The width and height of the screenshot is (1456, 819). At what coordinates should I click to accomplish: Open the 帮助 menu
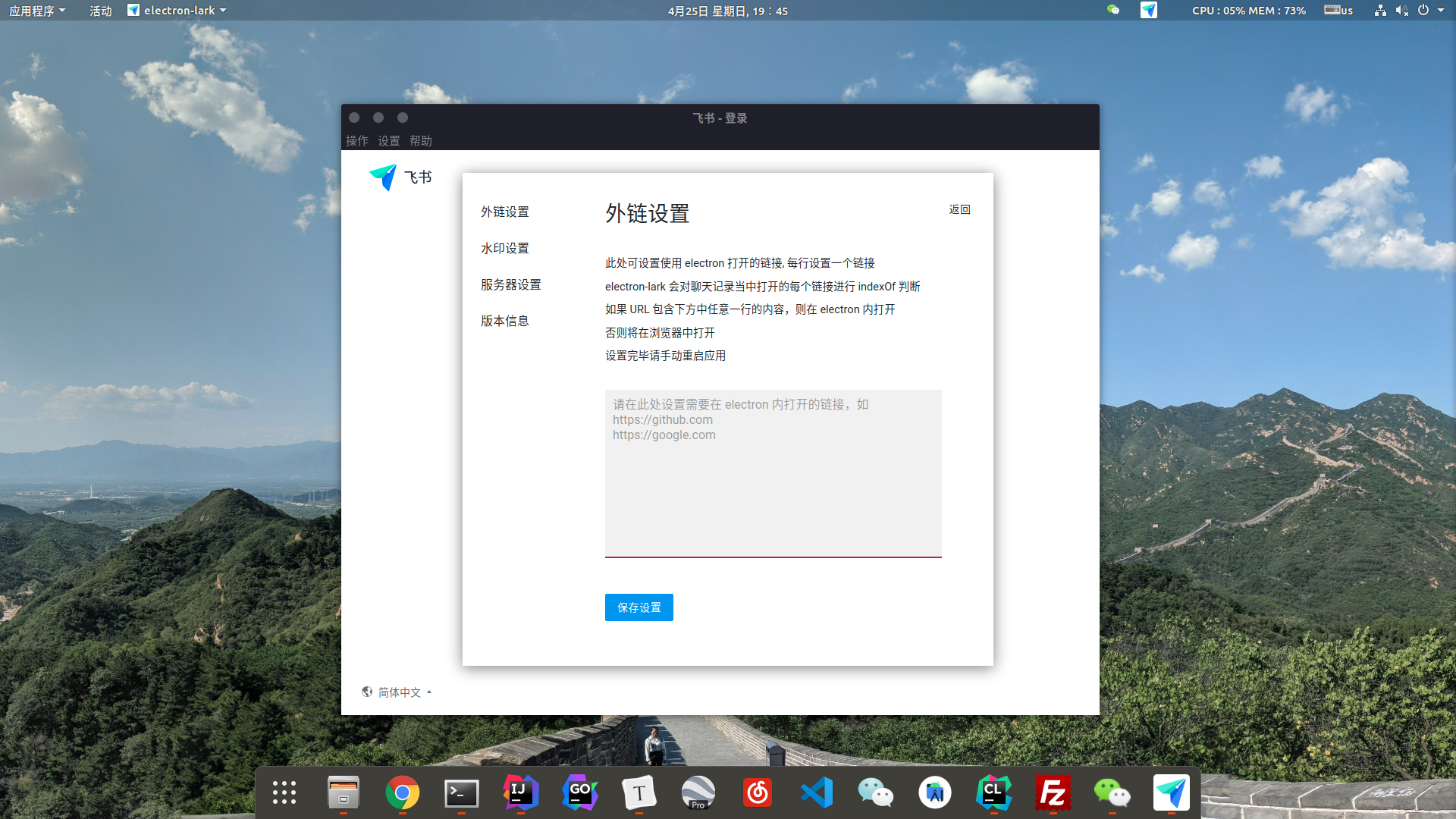421,141
